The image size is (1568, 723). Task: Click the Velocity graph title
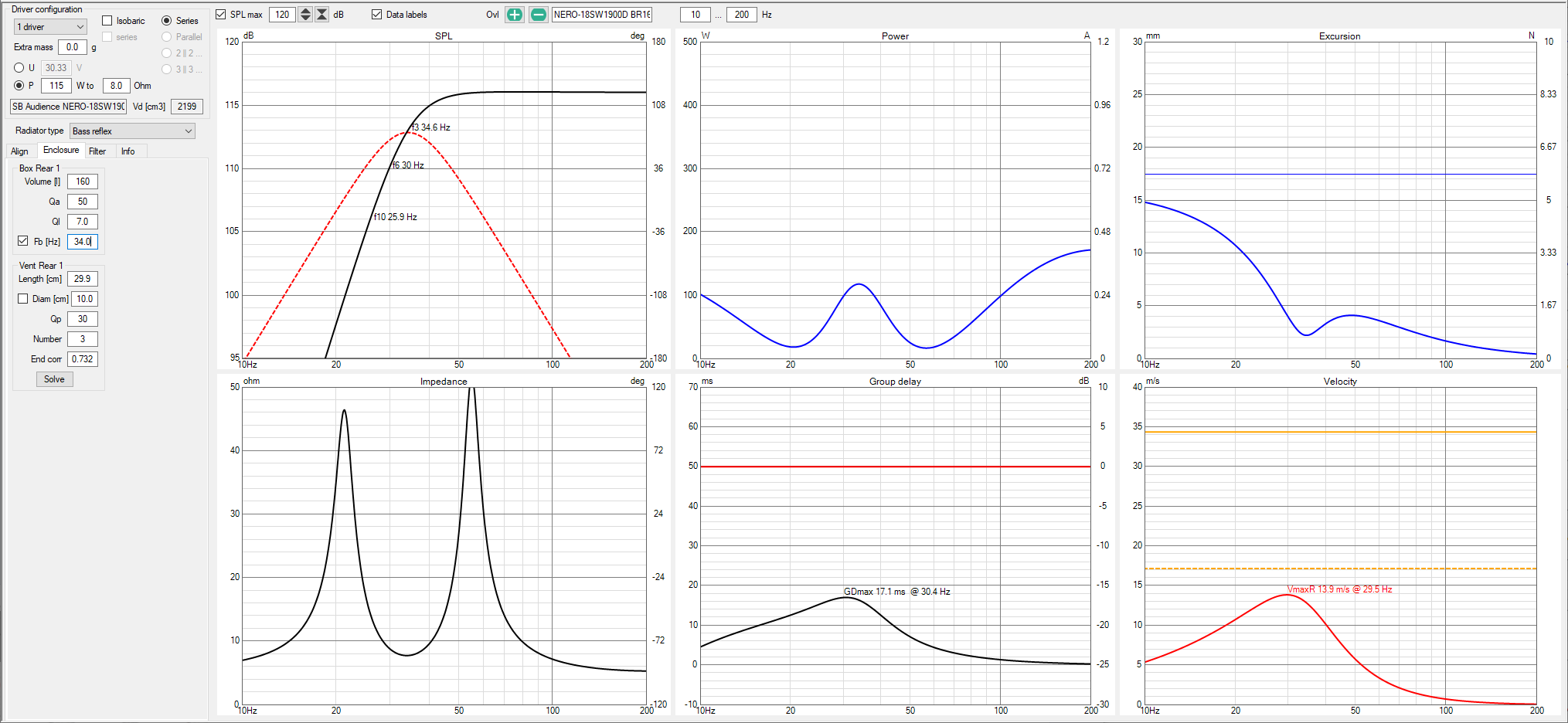tap(1339, 382)
